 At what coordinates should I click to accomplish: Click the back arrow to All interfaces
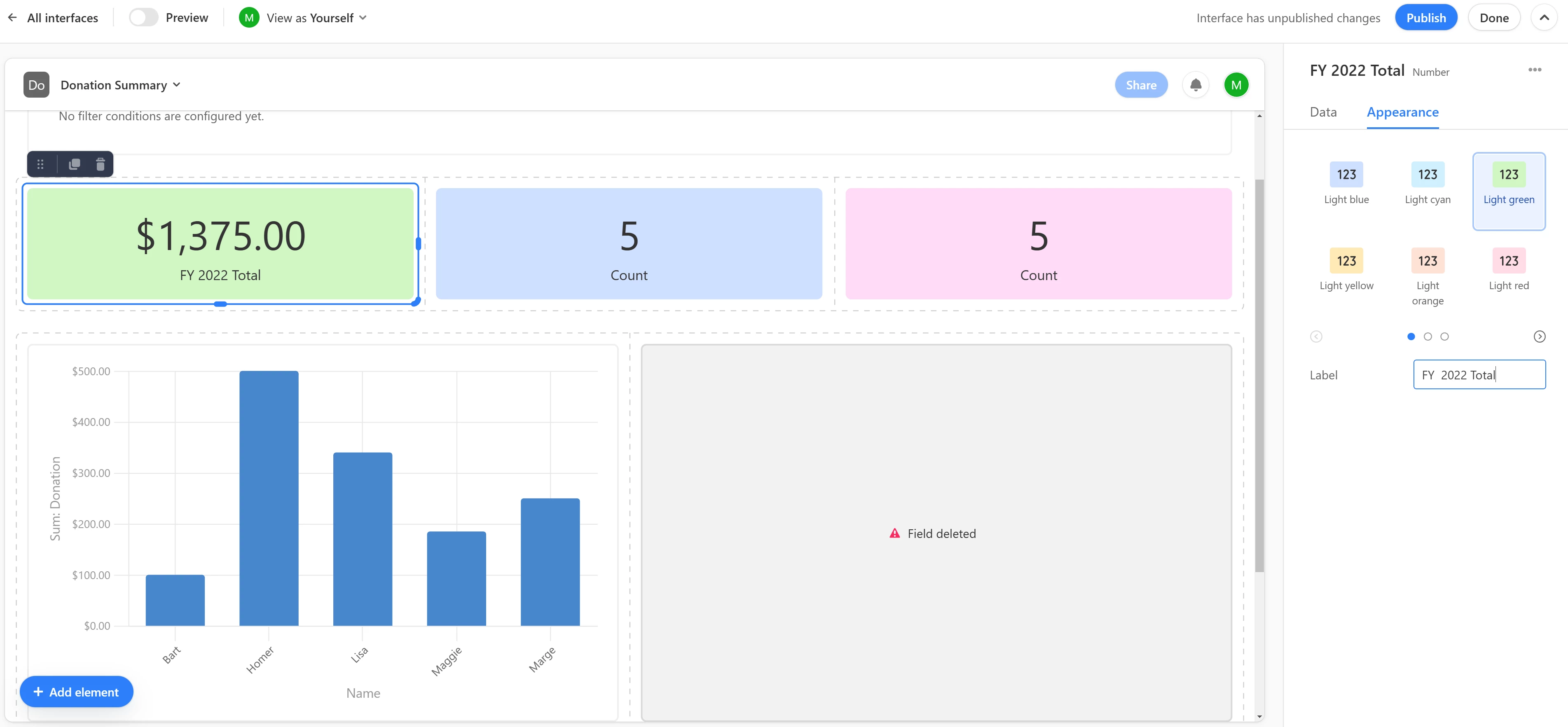[x=12, y=18]
